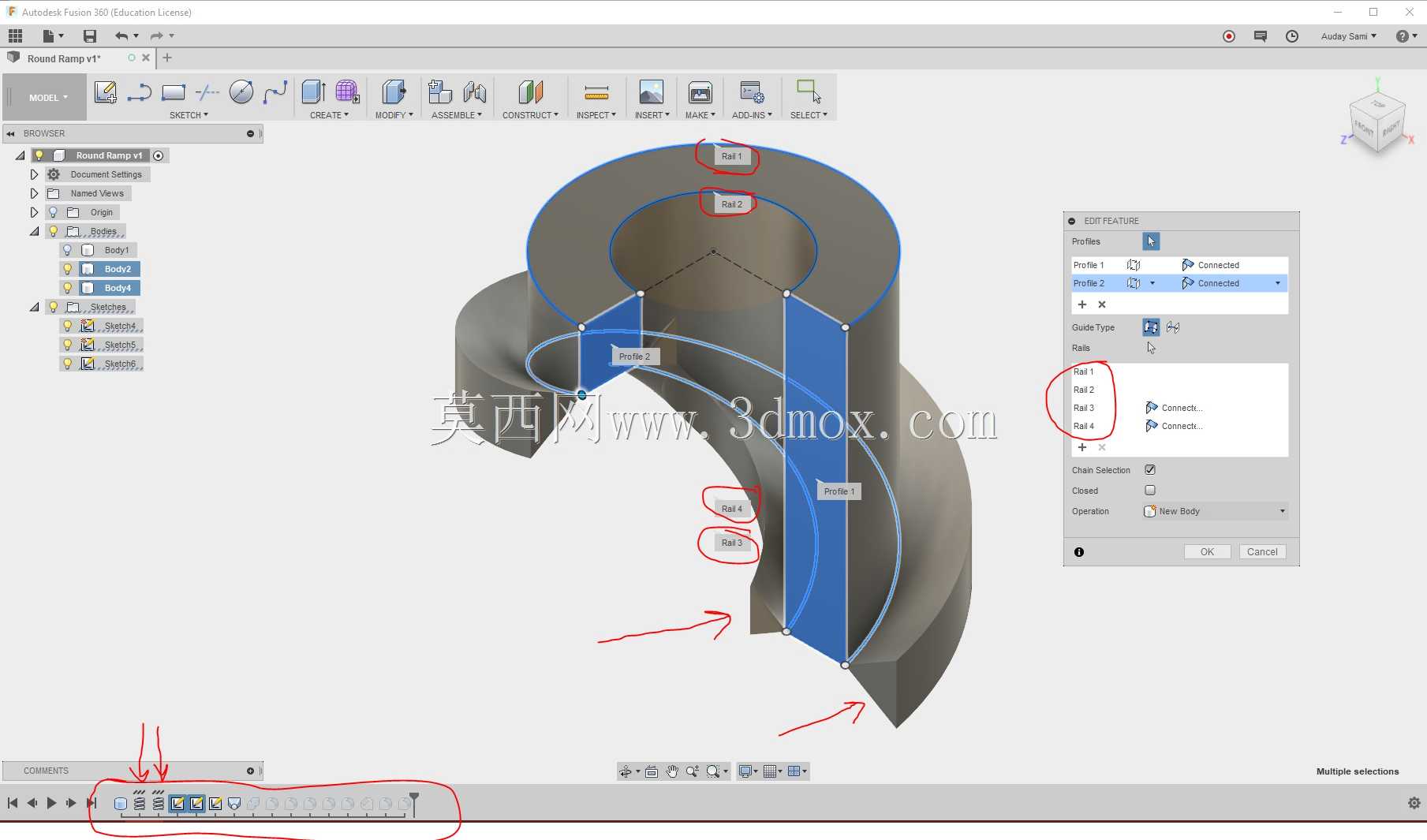The height and width of the screenshot is (840, 1427).
Task: Click the Orbit tool in navigation bar
Action: click(x=626, y=771)
